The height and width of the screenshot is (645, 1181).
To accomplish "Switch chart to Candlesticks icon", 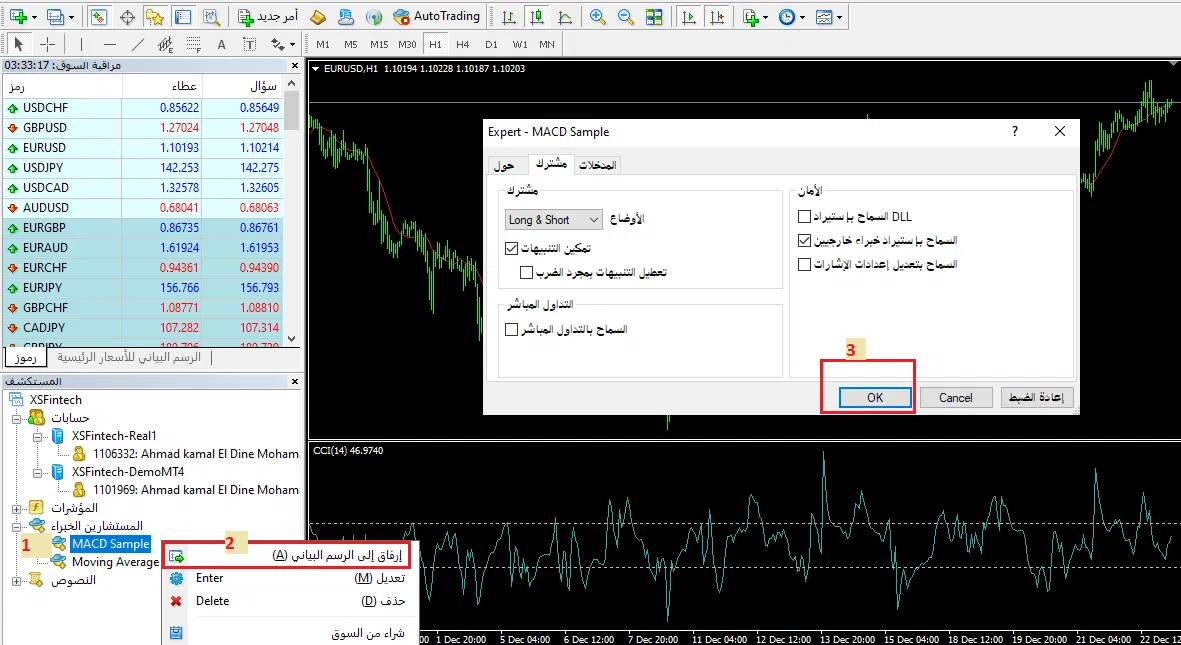I will [537, 16].
